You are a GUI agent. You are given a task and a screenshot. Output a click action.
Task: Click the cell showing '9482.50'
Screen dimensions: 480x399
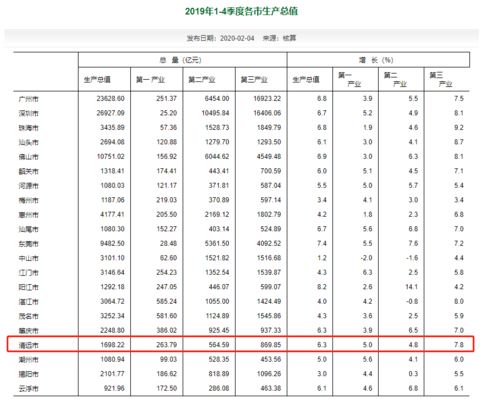(x=112, y=243)
